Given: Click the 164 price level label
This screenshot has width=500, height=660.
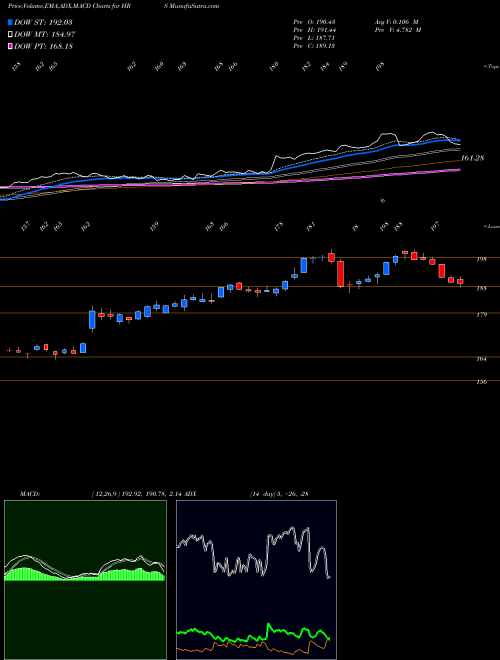Looking at the screenshot, I should click(481, 359).
